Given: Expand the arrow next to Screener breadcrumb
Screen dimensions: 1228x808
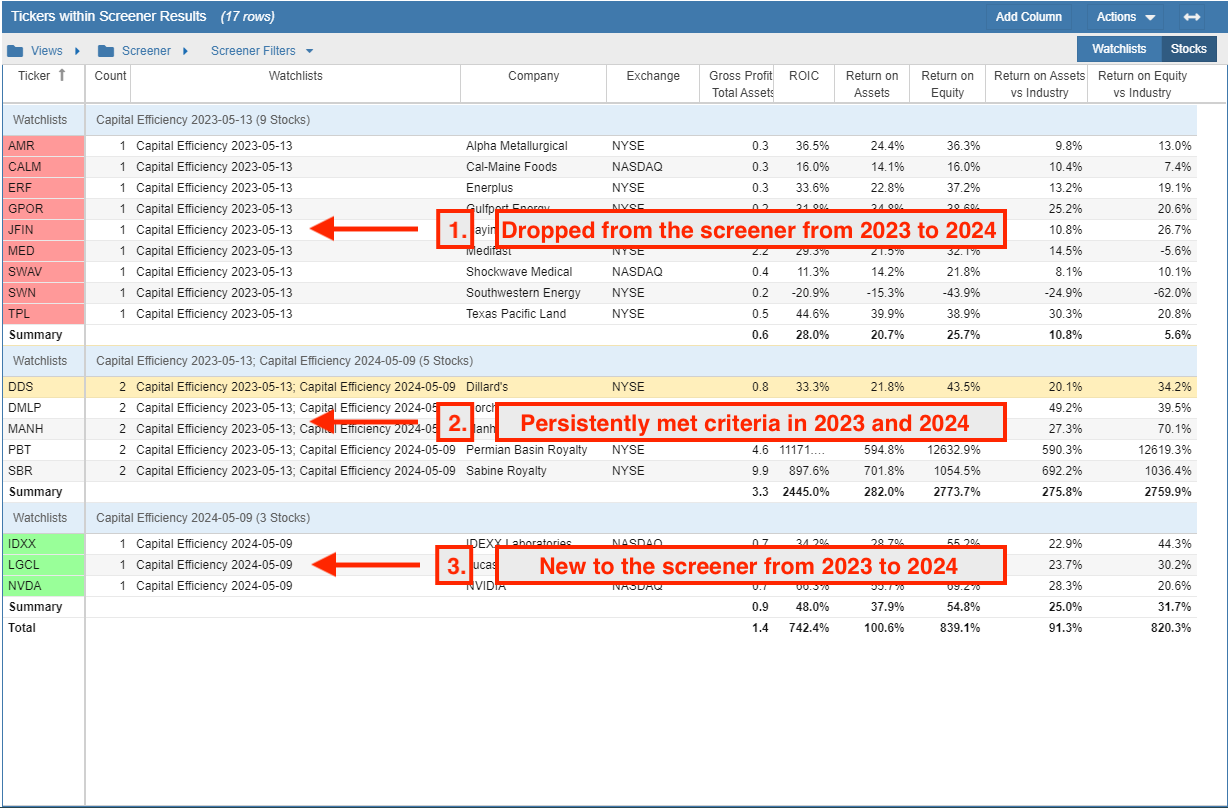Looking at the screenshot, I should pos(185,51).
